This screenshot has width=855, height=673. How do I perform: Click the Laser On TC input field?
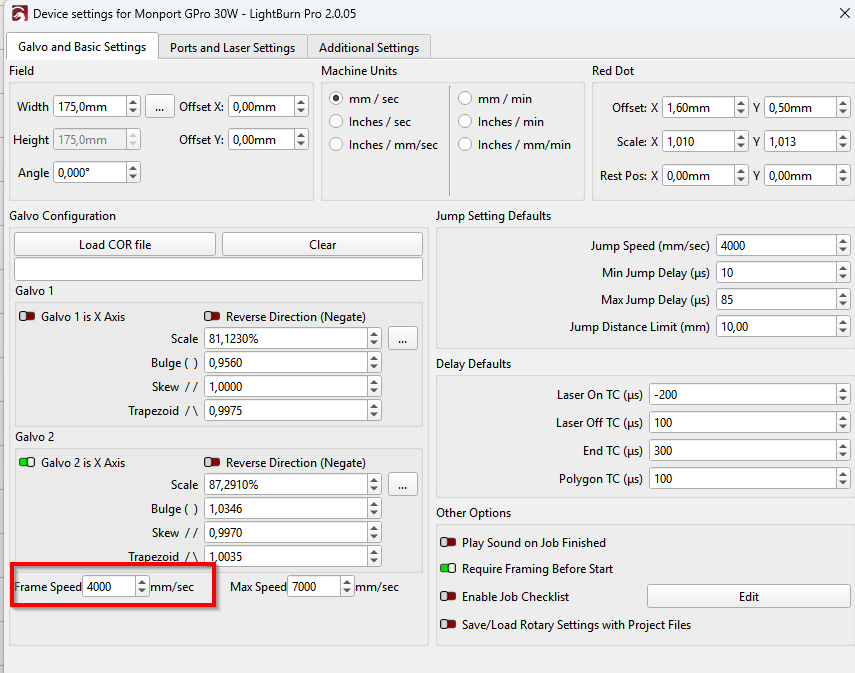click(x=742, y=395)
